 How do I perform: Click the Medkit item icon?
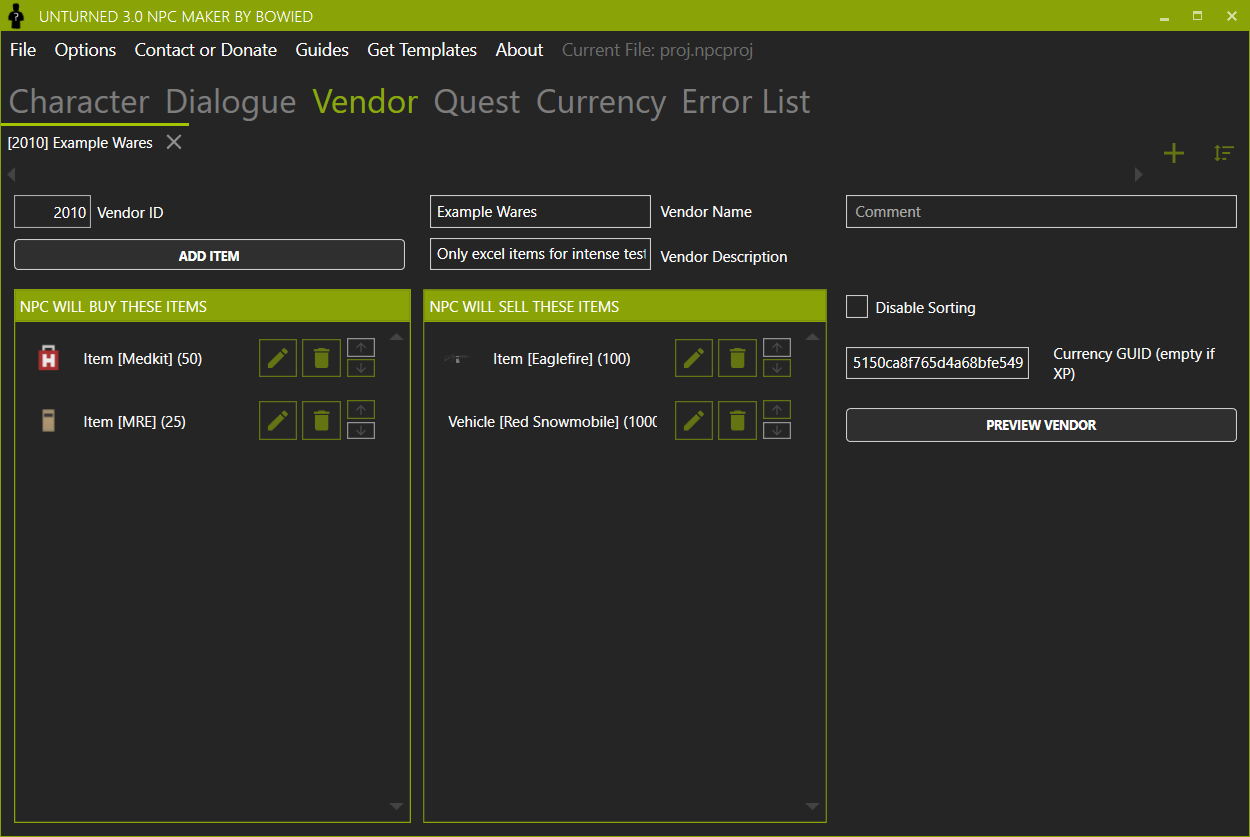pos(48,358)
